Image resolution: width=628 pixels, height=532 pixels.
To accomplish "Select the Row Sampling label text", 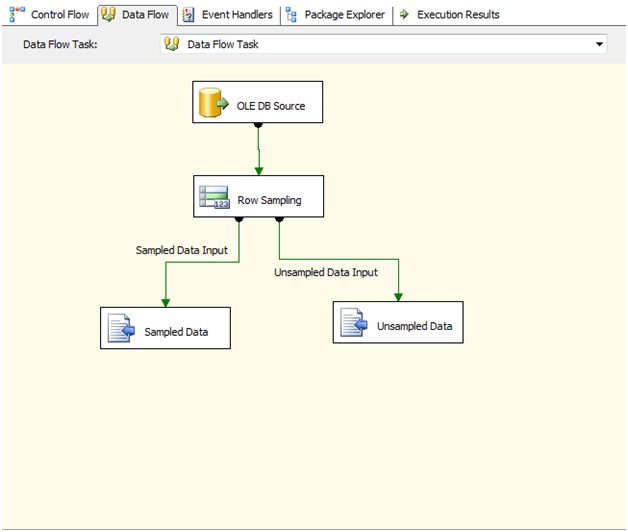I will tap(269, 200).
